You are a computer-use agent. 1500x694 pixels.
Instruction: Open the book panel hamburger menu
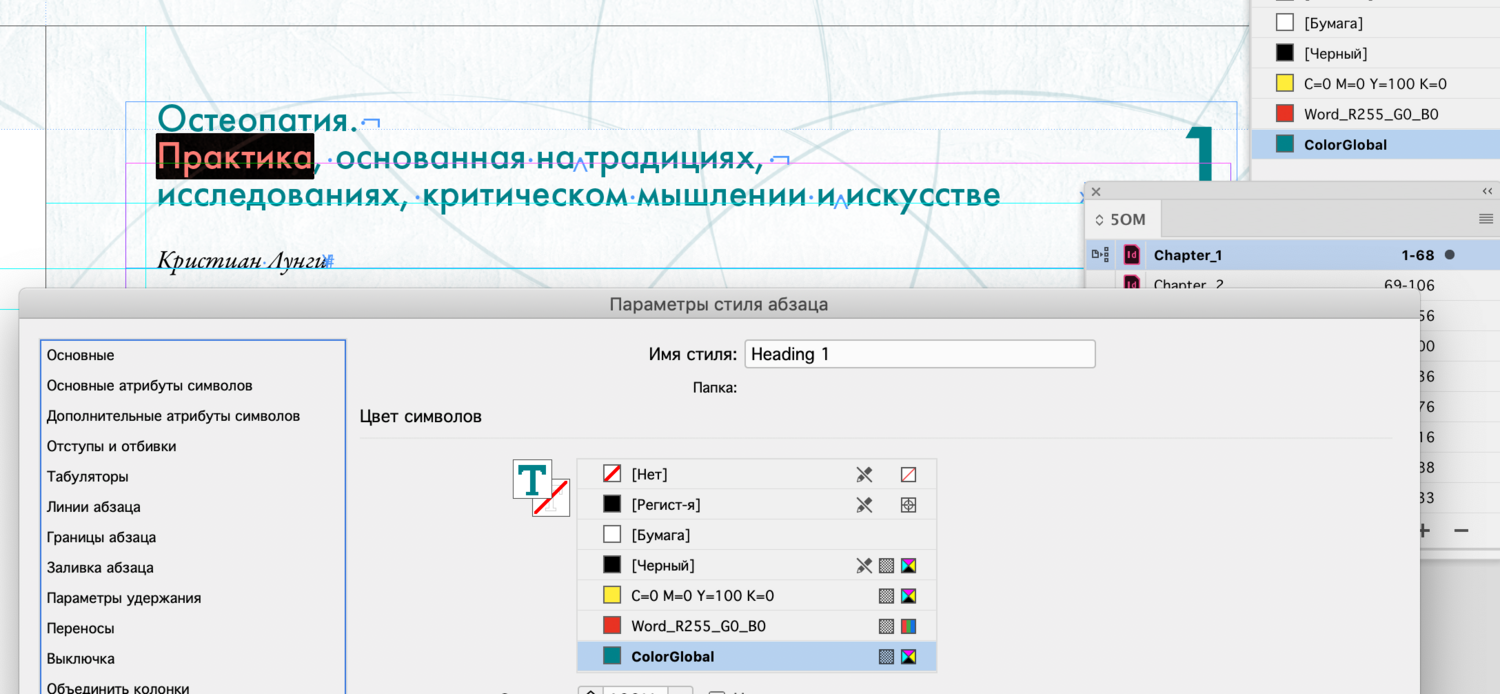1486,219
